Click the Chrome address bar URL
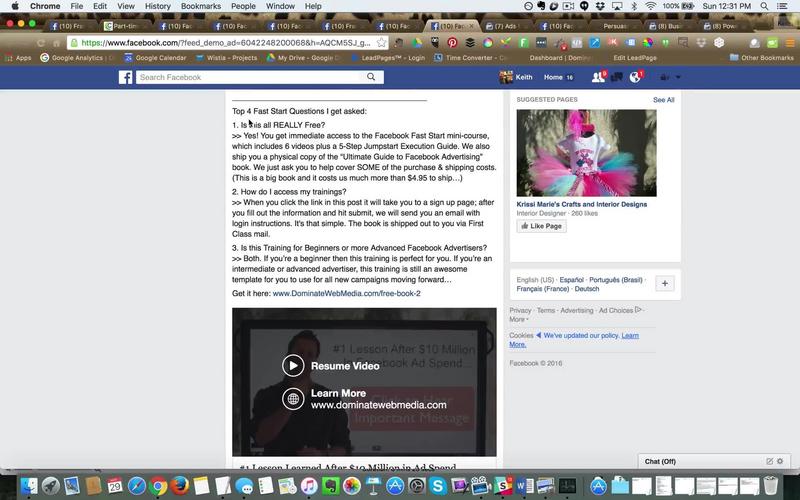The image size is (800, 500). tap(226, 43)
